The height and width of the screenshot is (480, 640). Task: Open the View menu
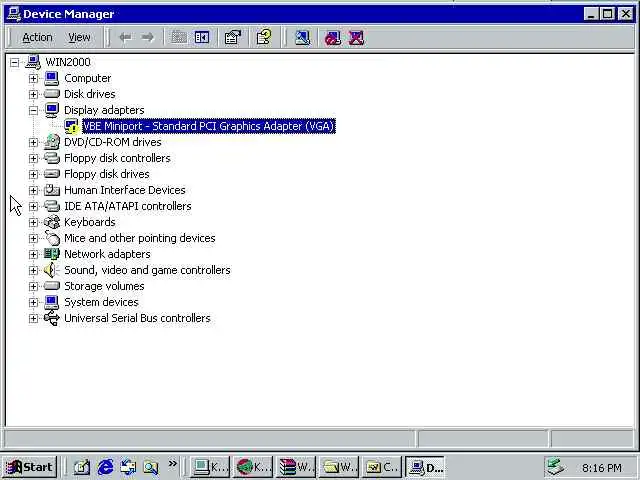pyautogui.click(x=79, y=38)
